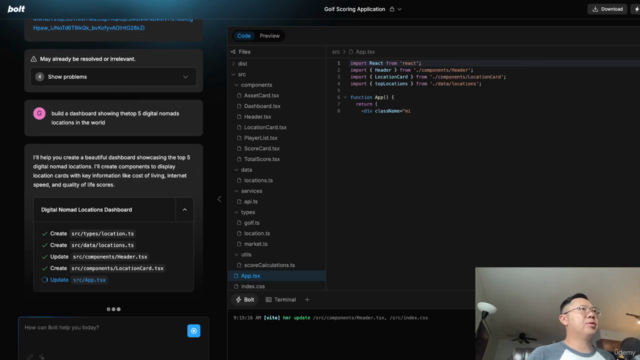
Task: Click the file icon beside api.ts
Action: pos(239,202)
